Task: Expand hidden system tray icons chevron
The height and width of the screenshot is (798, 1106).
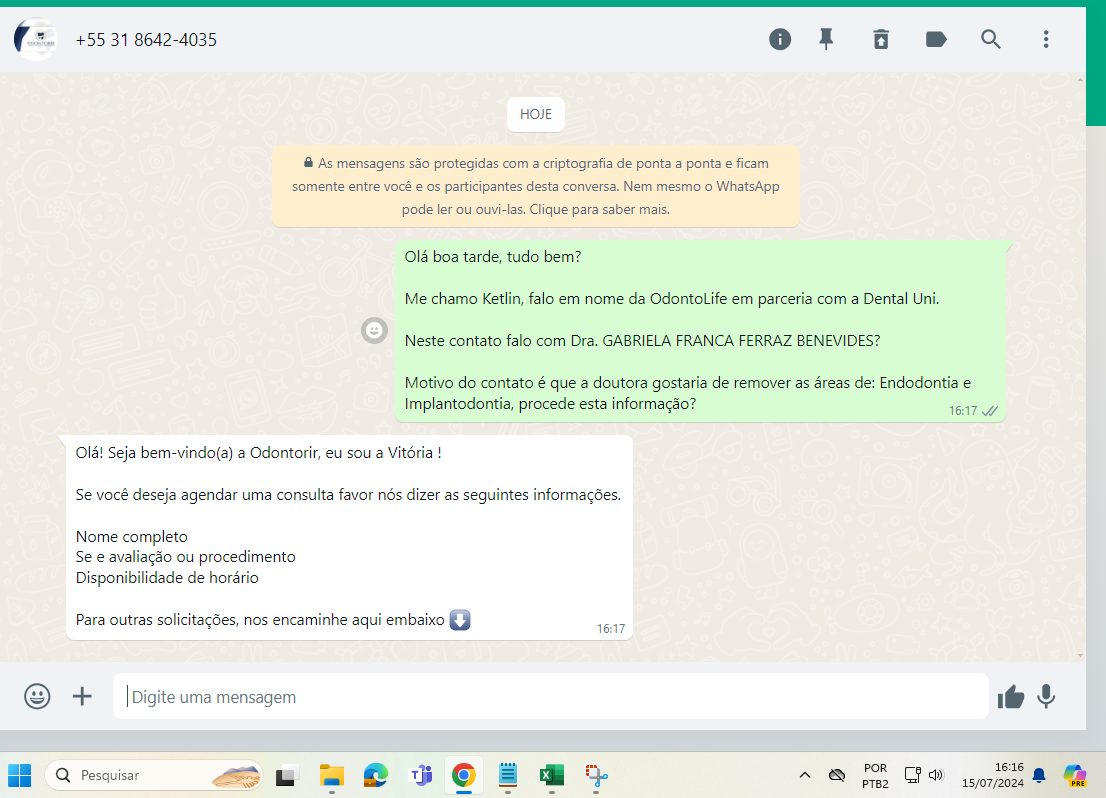Action: point(805,775)
